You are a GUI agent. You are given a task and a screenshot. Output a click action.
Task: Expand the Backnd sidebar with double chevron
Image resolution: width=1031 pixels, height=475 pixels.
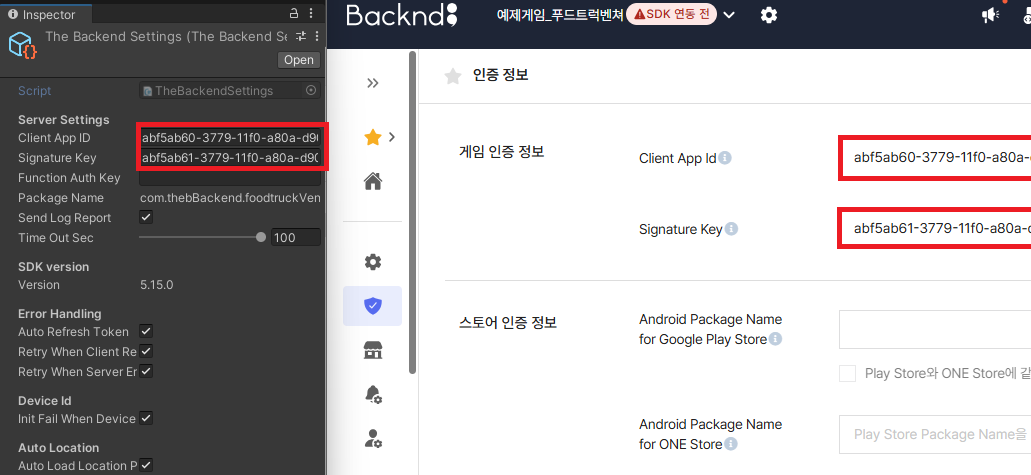click(373, 83)
